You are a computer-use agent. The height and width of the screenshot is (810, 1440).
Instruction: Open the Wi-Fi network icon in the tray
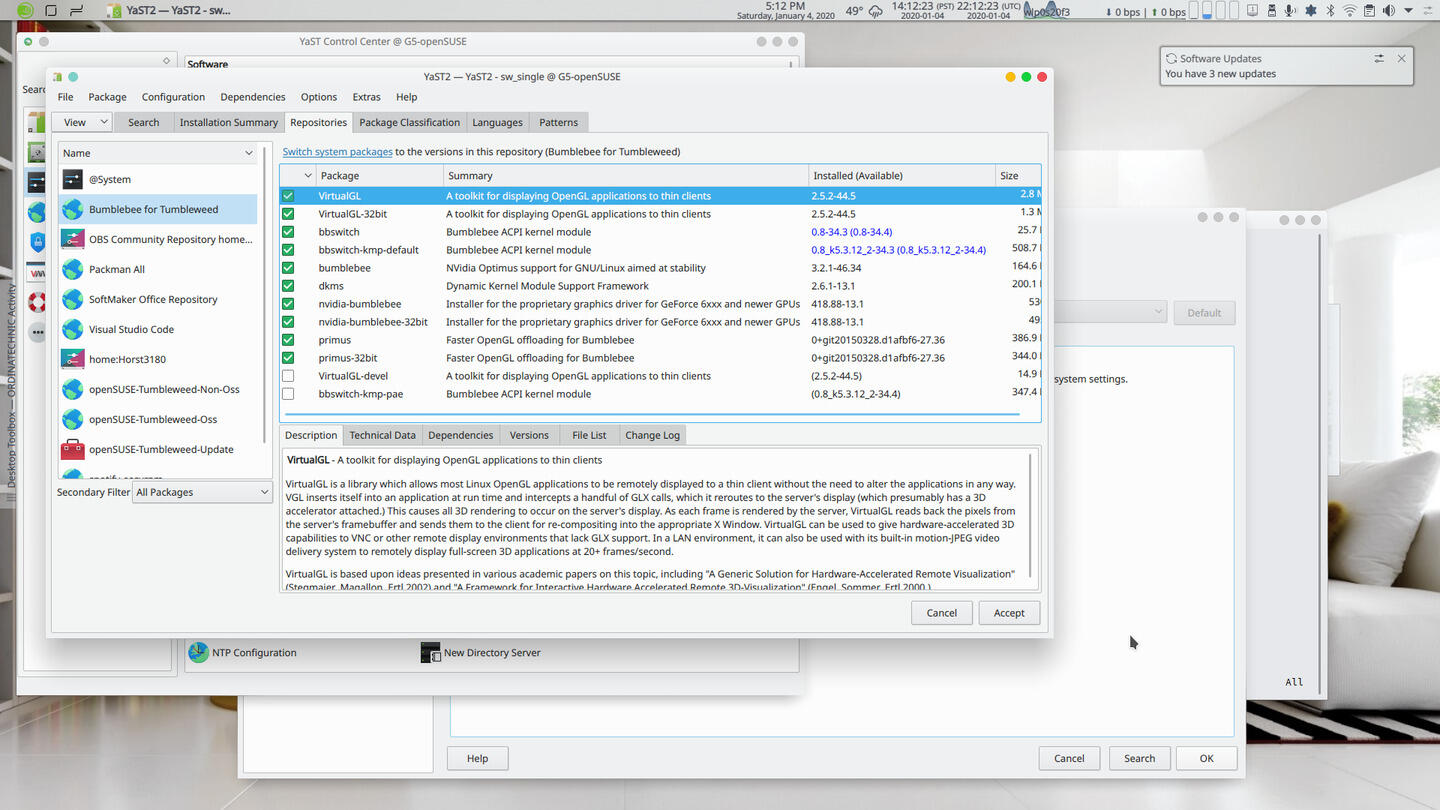(x=1350, y=11)
